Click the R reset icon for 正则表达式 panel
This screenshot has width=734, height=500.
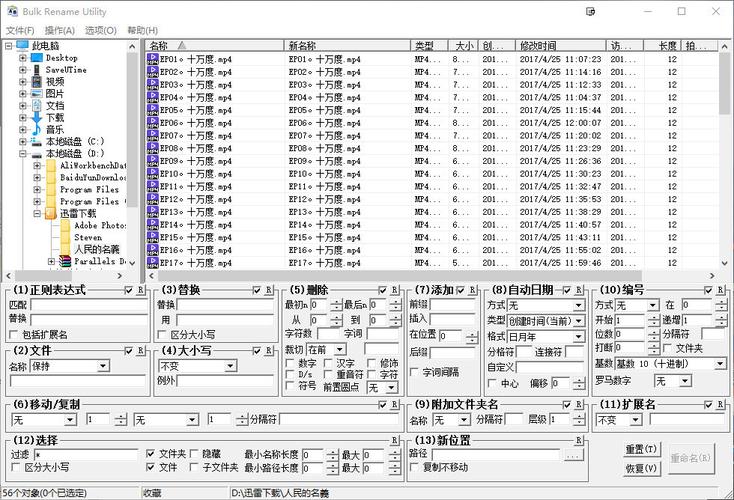(x=140, y=290)
